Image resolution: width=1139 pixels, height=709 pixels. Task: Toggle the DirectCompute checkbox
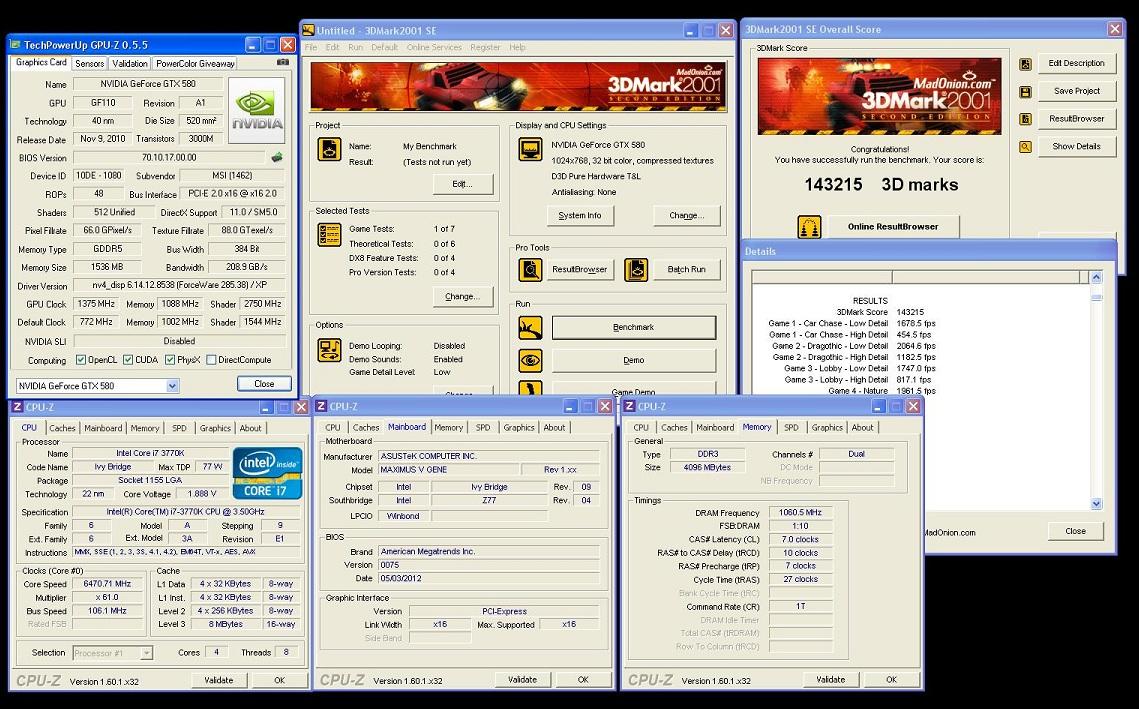coord(211,360)
